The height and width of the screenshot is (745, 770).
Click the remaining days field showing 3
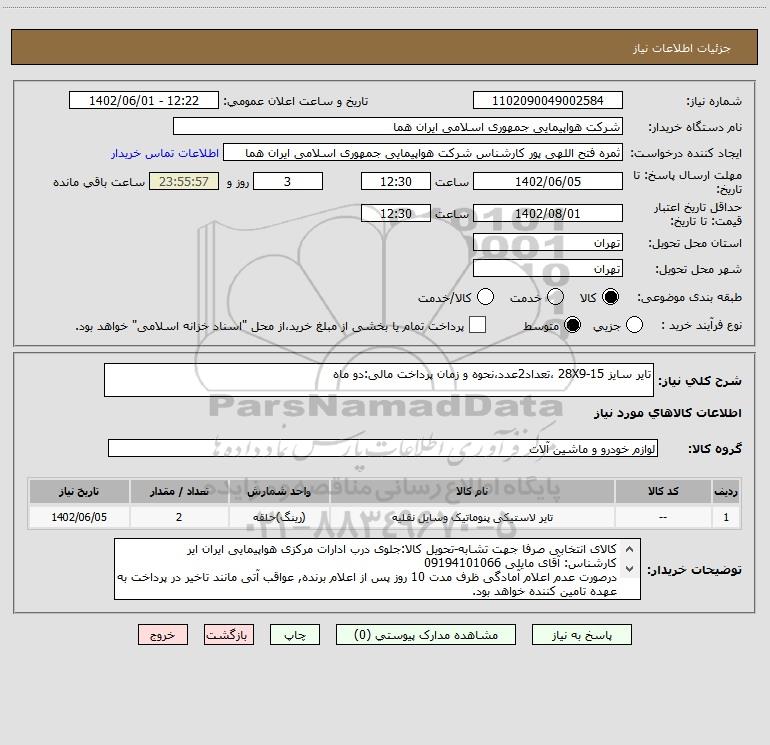pos(288,181)
